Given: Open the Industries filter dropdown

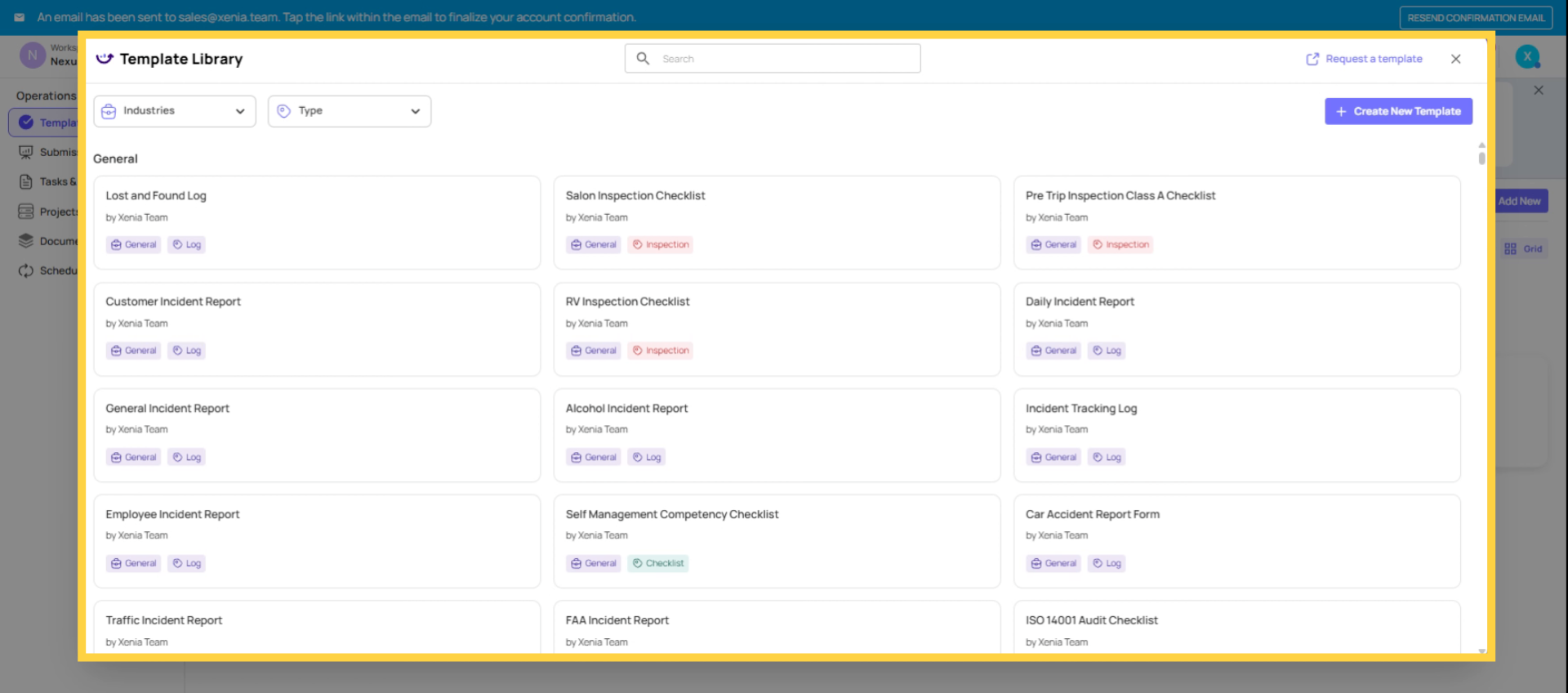Looking at the screenshot, I should click(175, 111).
